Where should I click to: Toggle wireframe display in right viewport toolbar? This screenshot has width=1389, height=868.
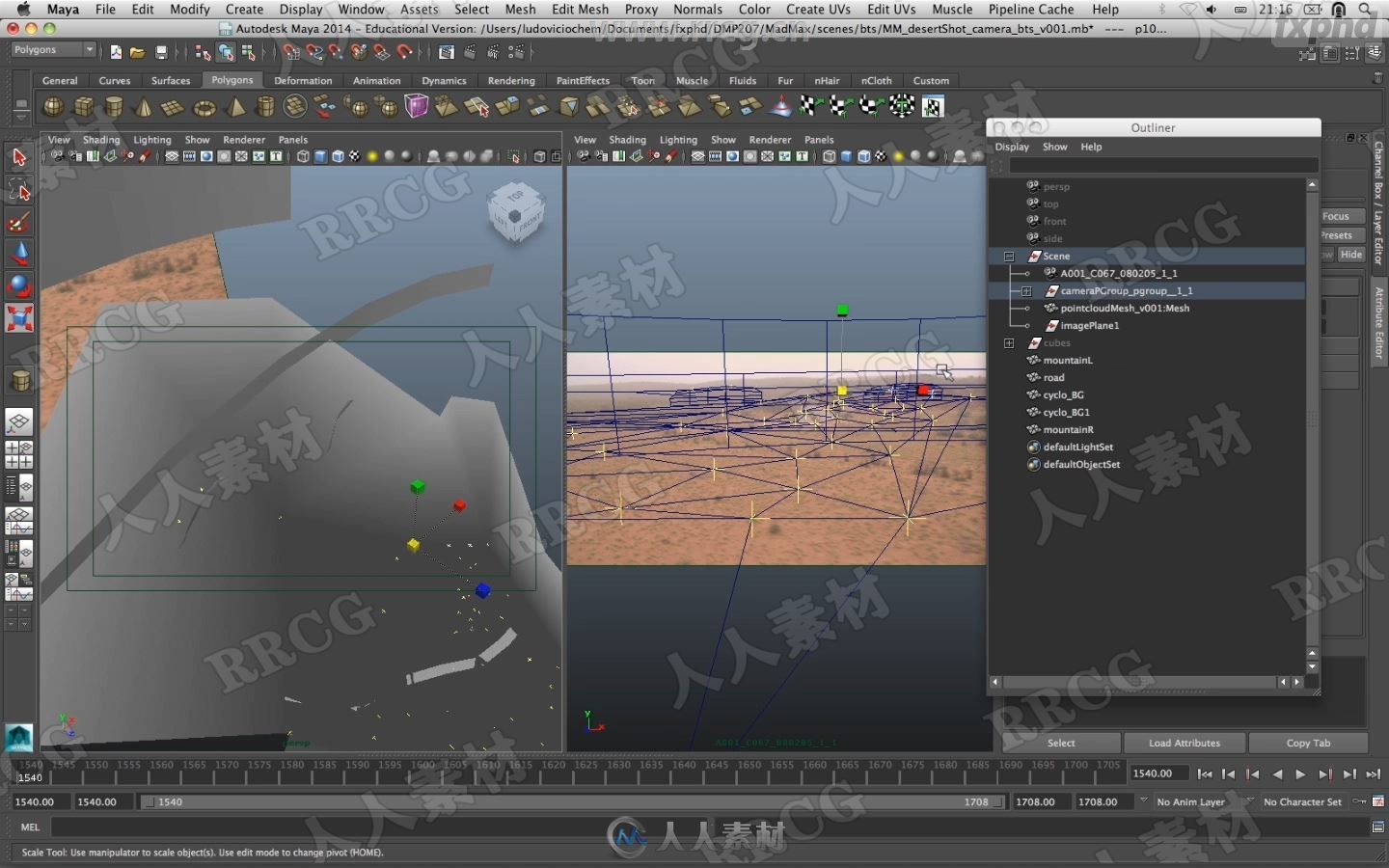tap(830, 156)
